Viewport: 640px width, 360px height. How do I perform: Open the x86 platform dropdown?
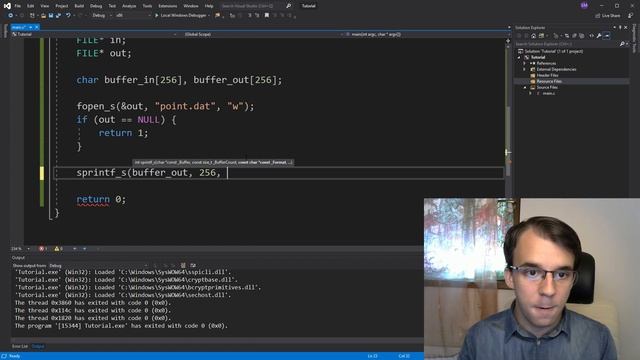[x=133, y=16]
